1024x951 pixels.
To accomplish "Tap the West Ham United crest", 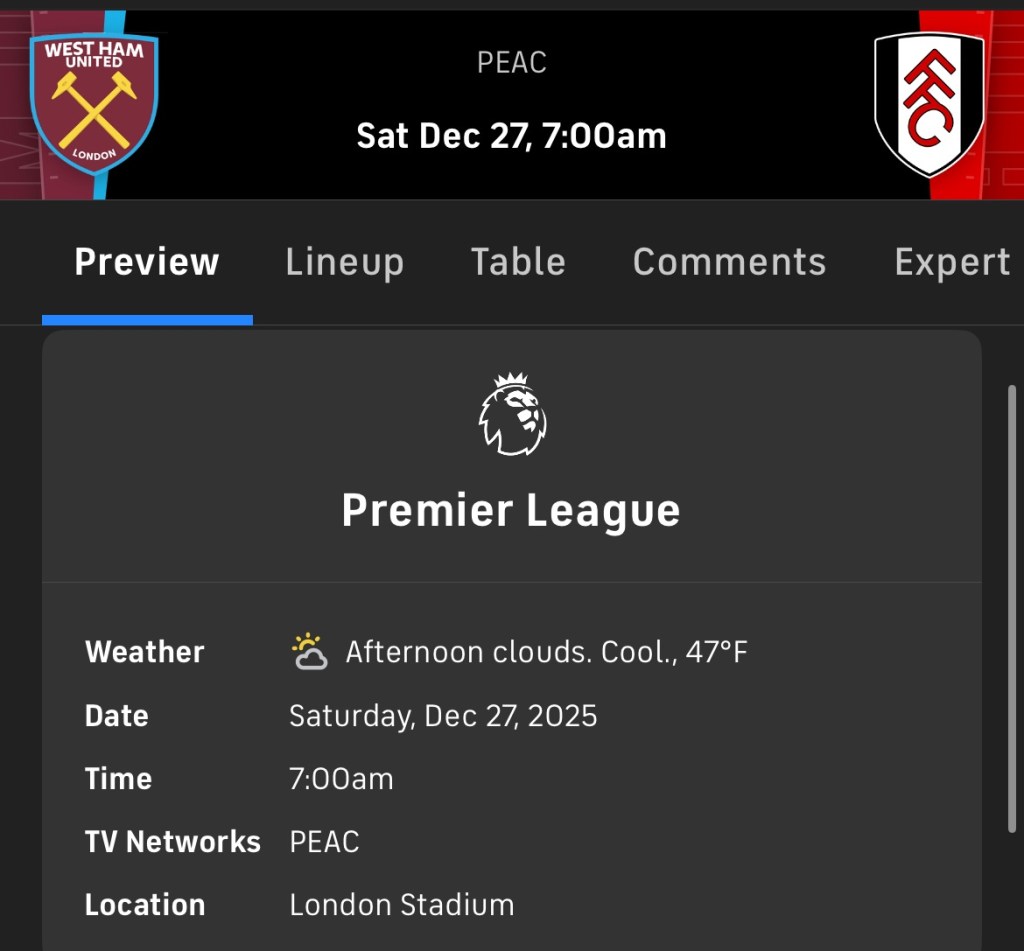I will 94,104.
